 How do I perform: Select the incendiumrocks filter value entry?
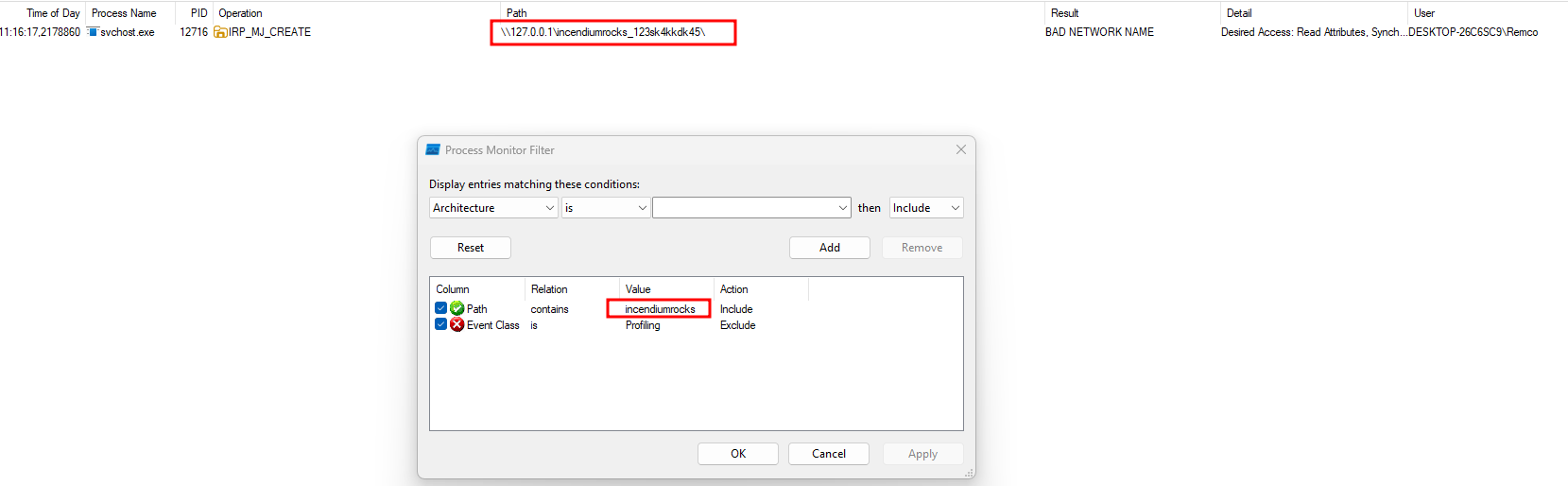click(660, 309)
